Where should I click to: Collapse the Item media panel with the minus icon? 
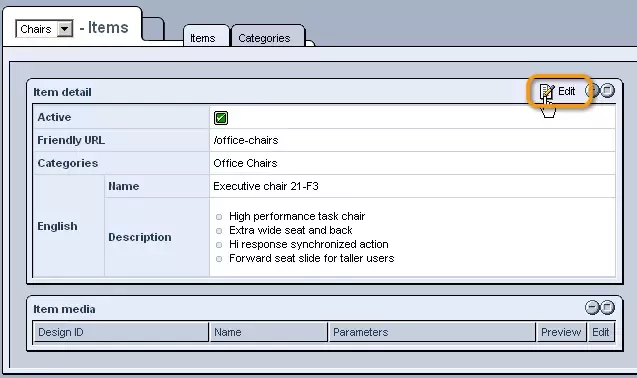point(592,307)
